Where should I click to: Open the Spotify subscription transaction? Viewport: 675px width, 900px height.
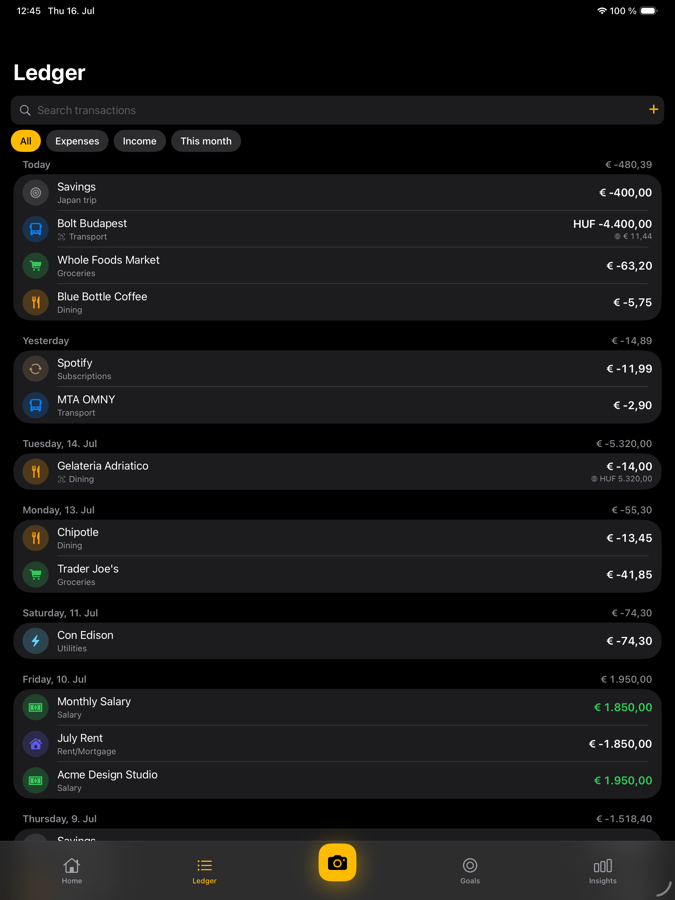tap(338, 368)
